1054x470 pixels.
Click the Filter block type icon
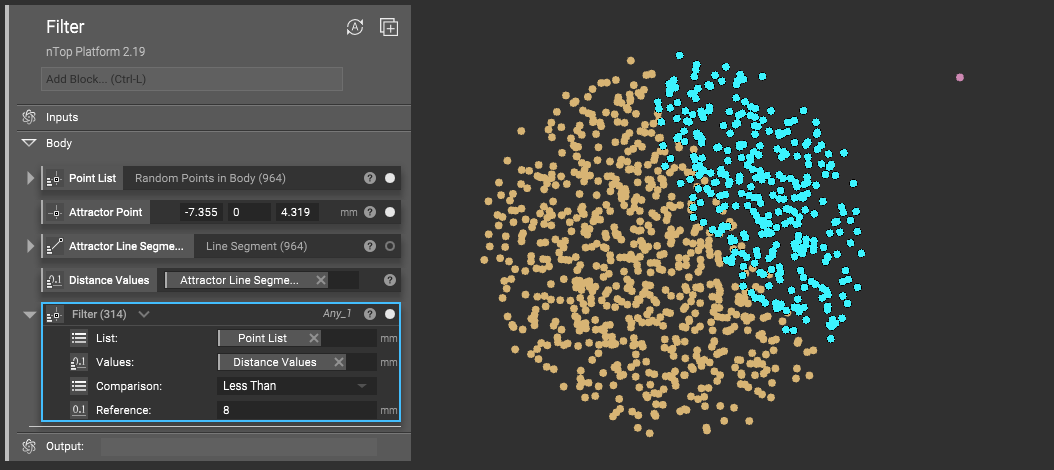click(54, 314)
